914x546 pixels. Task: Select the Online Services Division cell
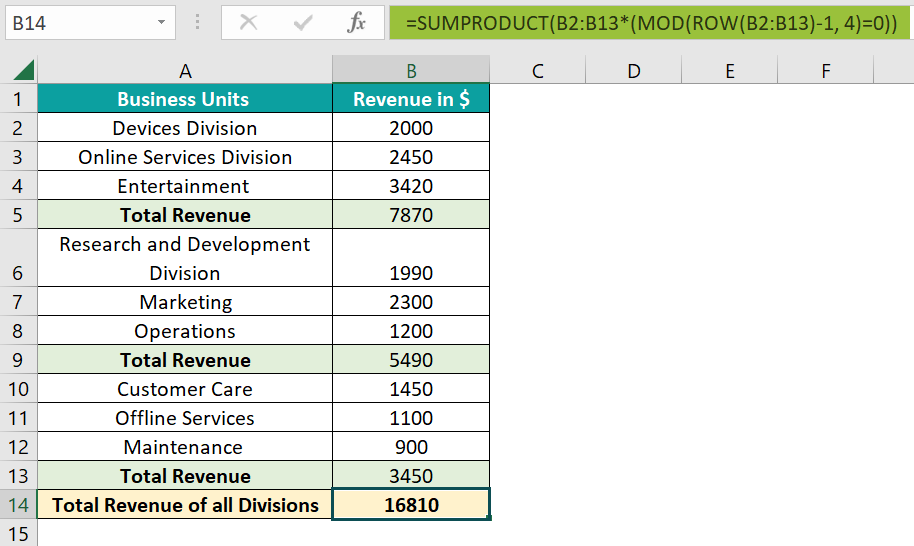click(x=185, y=157)
